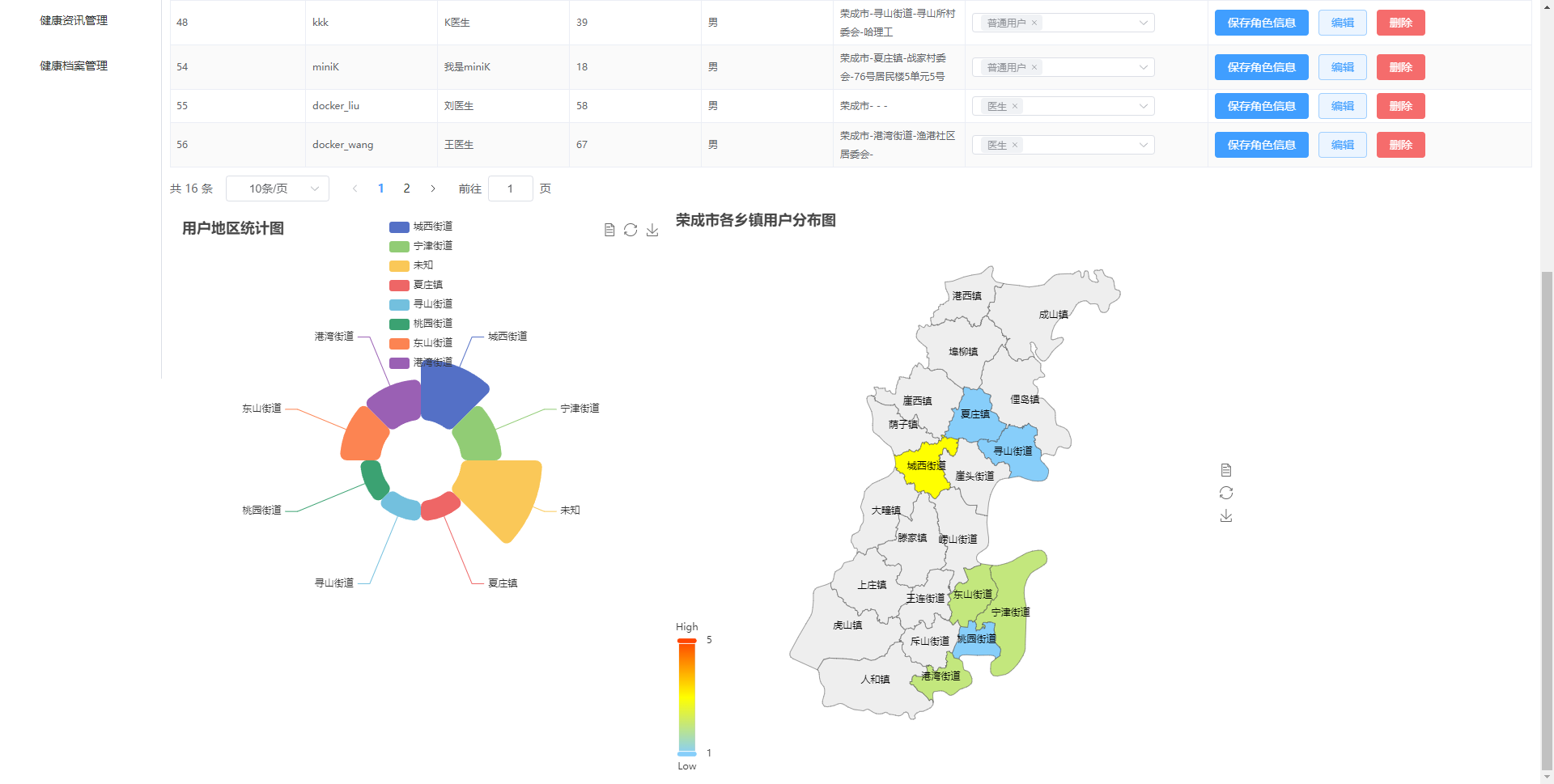The width and height of the screenshot is (1554, 784).
Task: Hide the 桃园街道 legend entry
Action: (421, 324)
